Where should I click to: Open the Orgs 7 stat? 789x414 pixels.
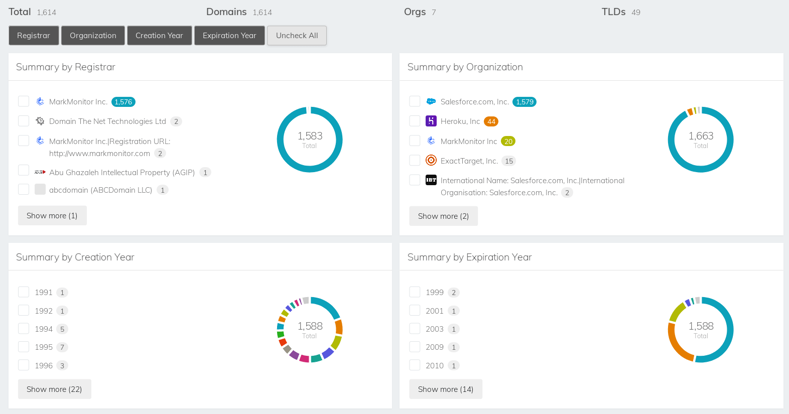click(x=420, y=12)
